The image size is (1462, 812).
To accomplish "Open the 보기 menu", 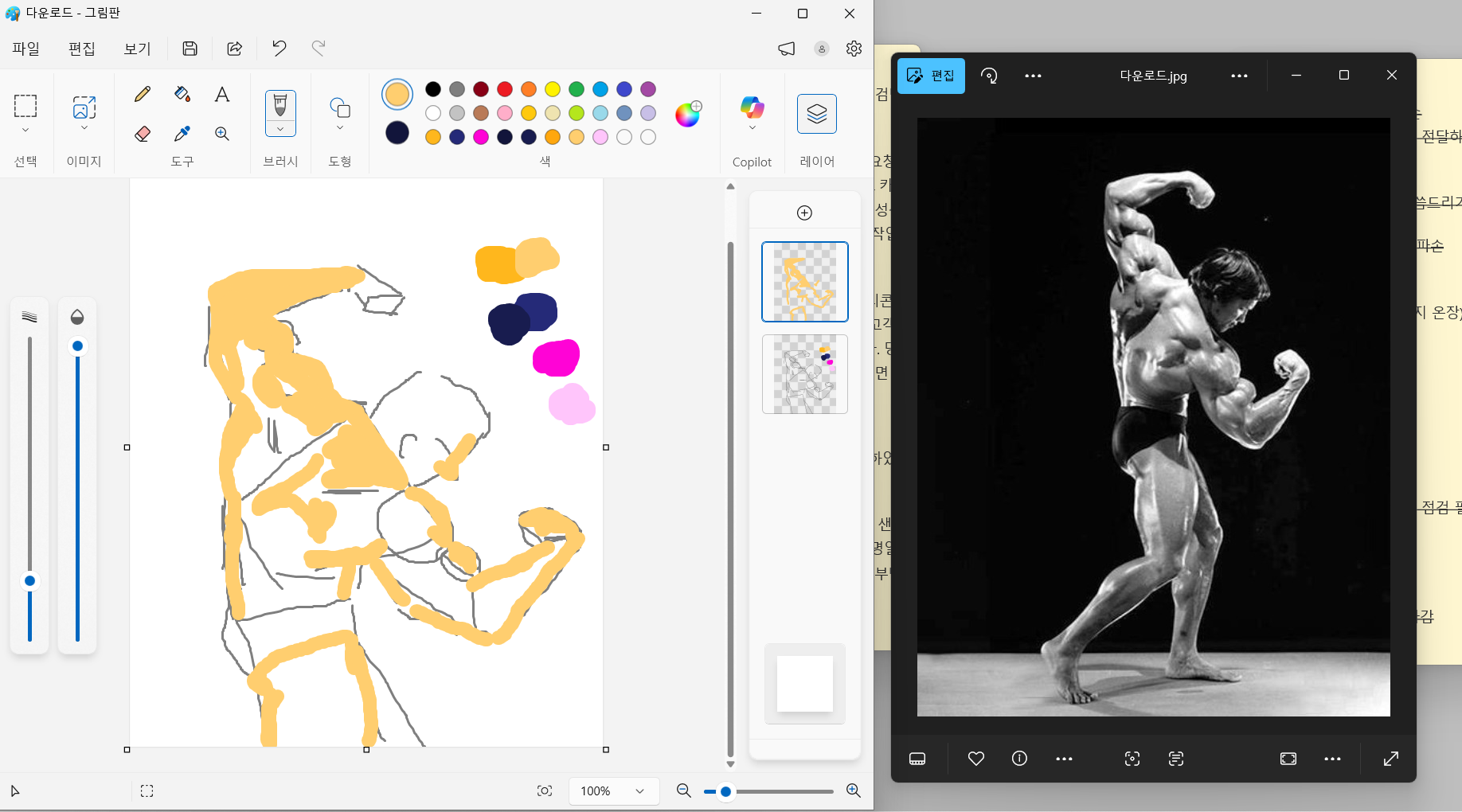I will pyautogui.click(x=137, y=49).
